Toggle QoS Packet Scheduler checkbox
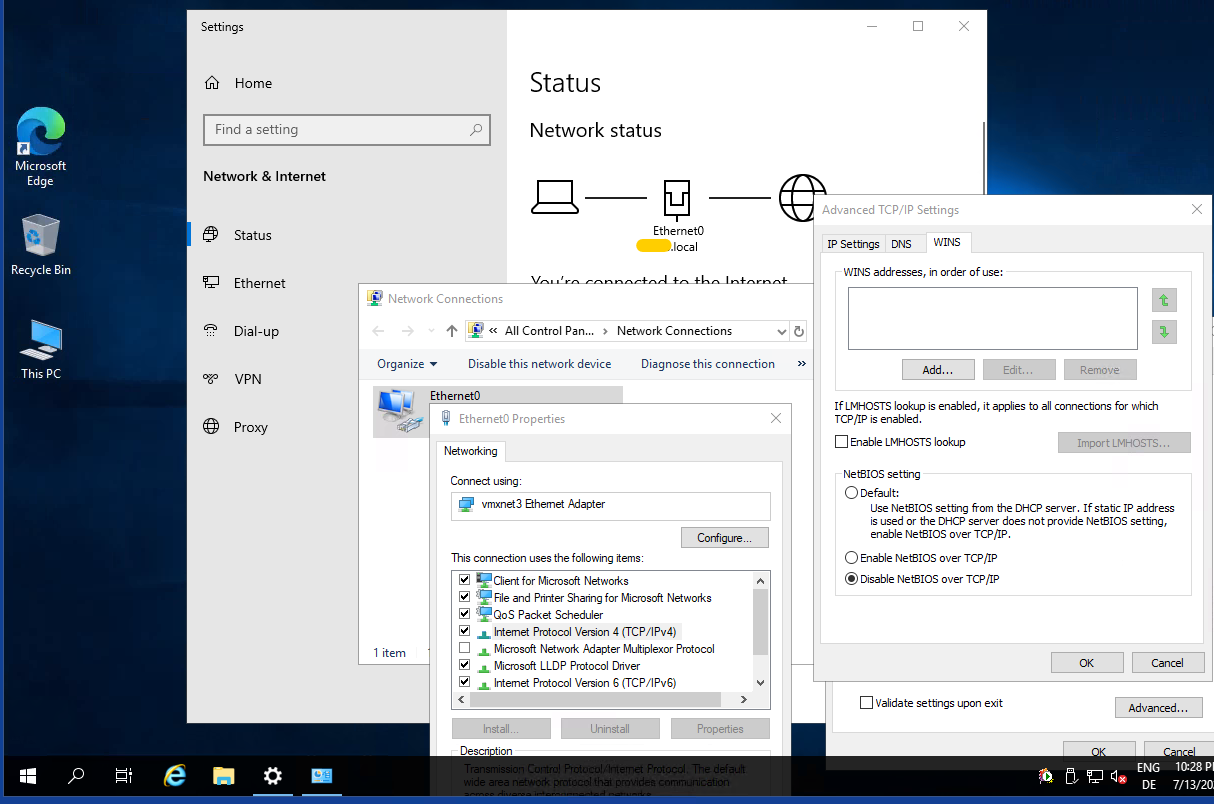The height and width of the screenshot is (804, 1214). tap(464, 614)
